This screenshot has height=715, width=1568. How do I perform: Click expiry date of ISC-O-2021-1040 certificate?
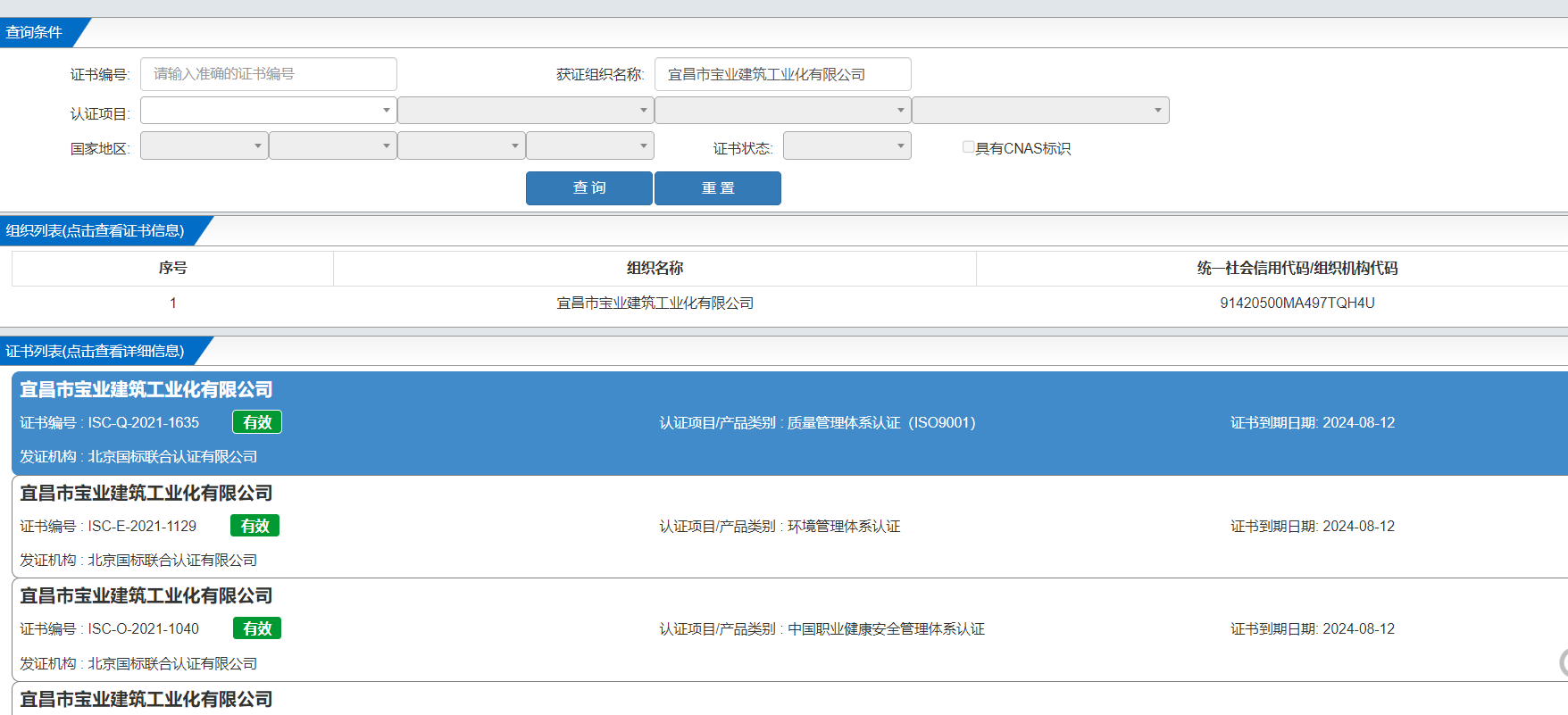(1313, 629)
